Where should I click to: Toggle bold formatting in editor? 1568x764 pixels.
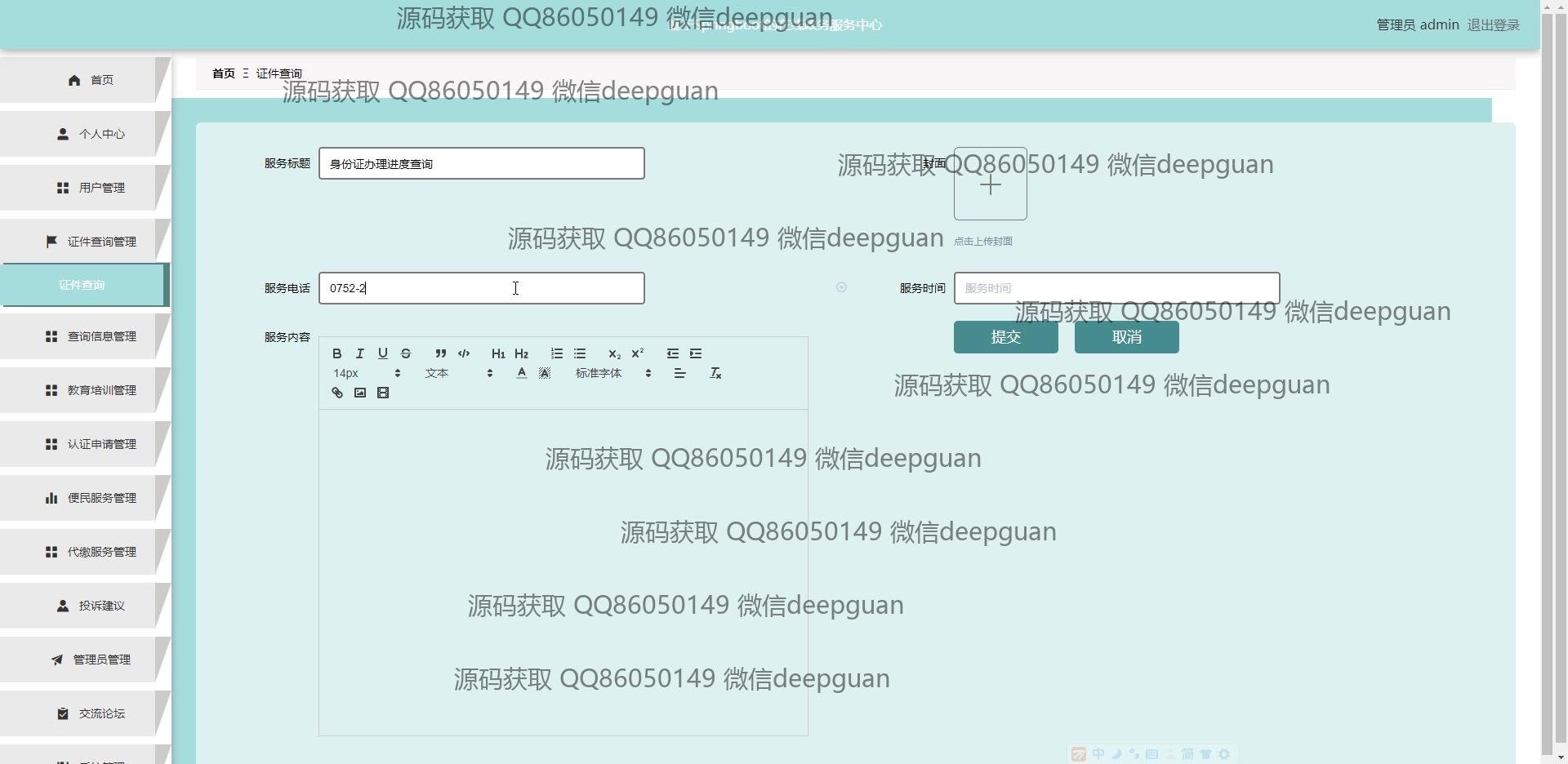[x=336, y=353]
